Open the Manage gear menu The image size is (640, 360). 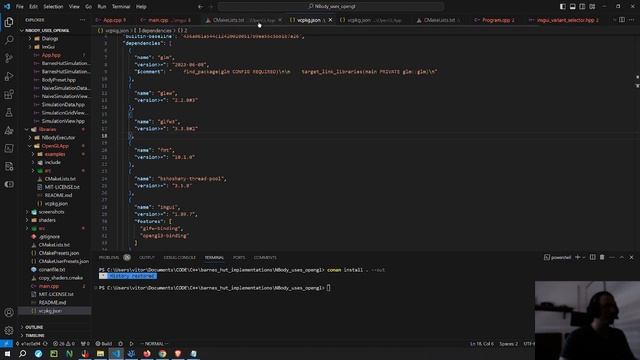click(x=9, y=331)
